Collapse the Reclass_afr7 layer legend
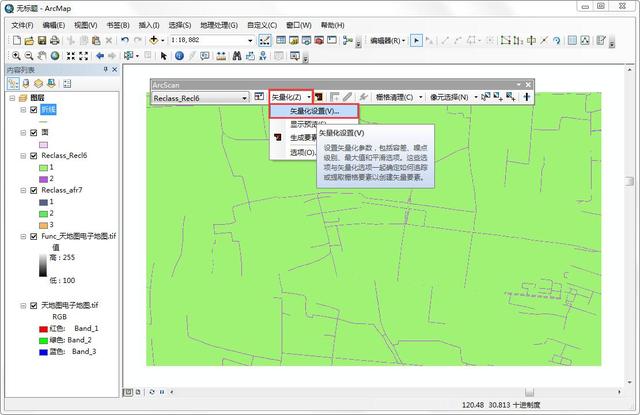640x415 pixels. [x=23, y=190]
